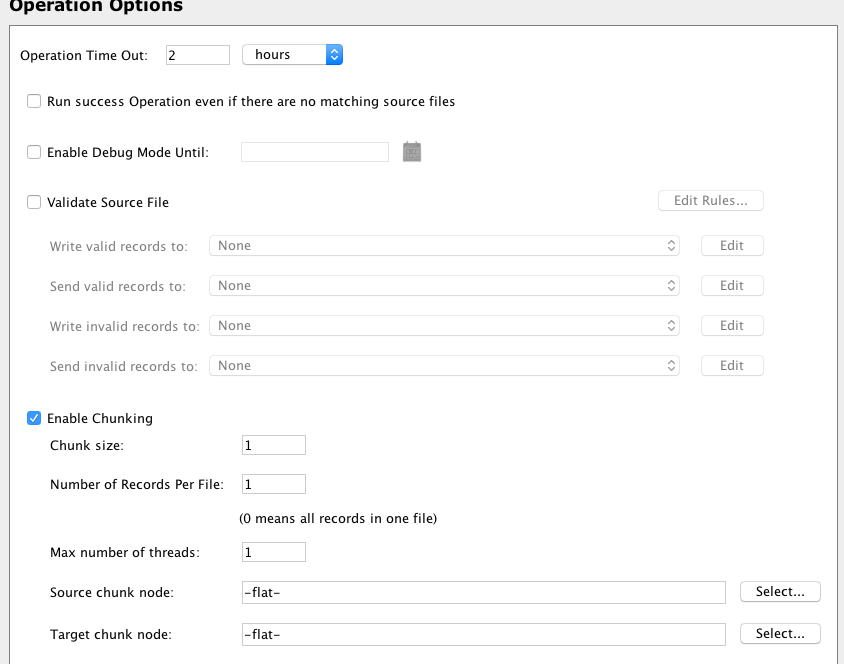The height and width of the screenshot is (664, 844).
Task: Expand Send valid records to dropdown
Action: (x=444, y=286)
